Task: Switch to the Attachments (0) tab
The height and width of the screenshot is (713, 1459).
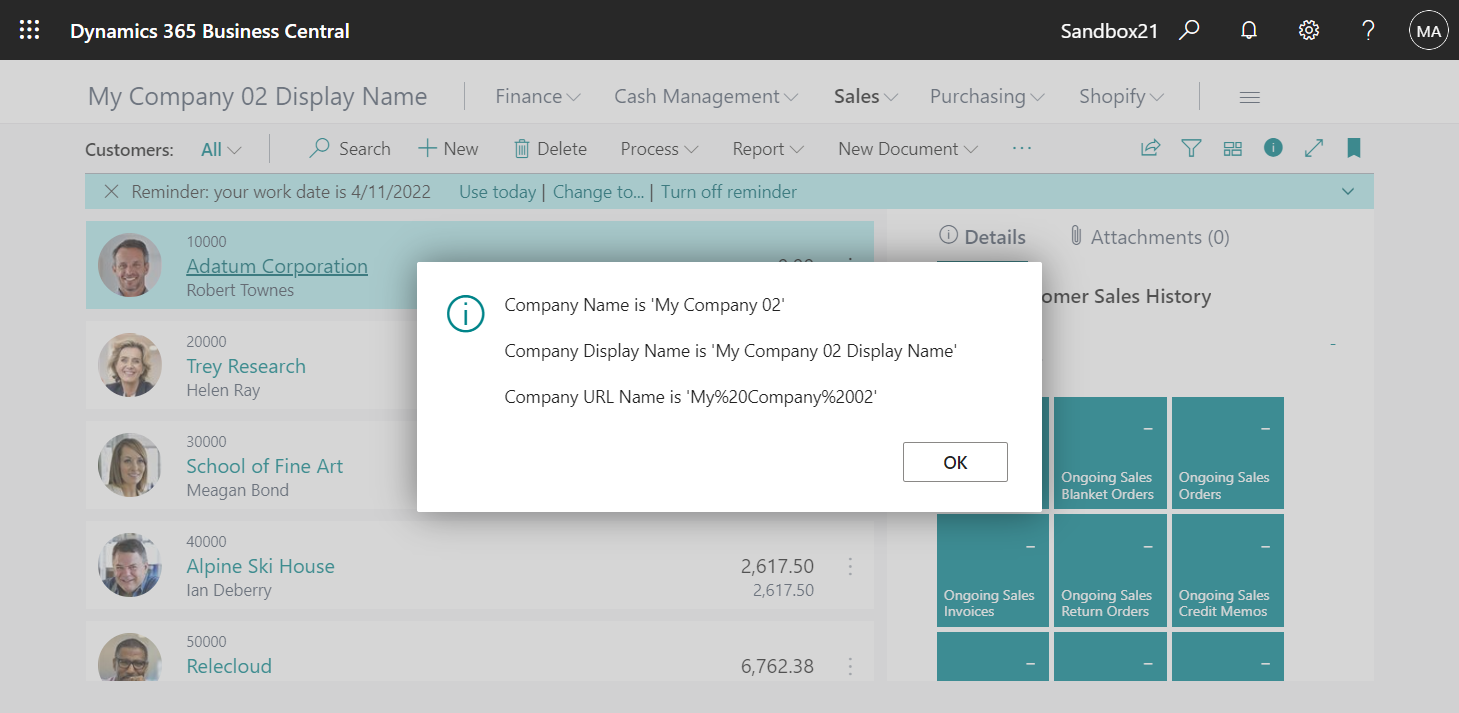Action: pyautogui.click(x=1149, y=237)
